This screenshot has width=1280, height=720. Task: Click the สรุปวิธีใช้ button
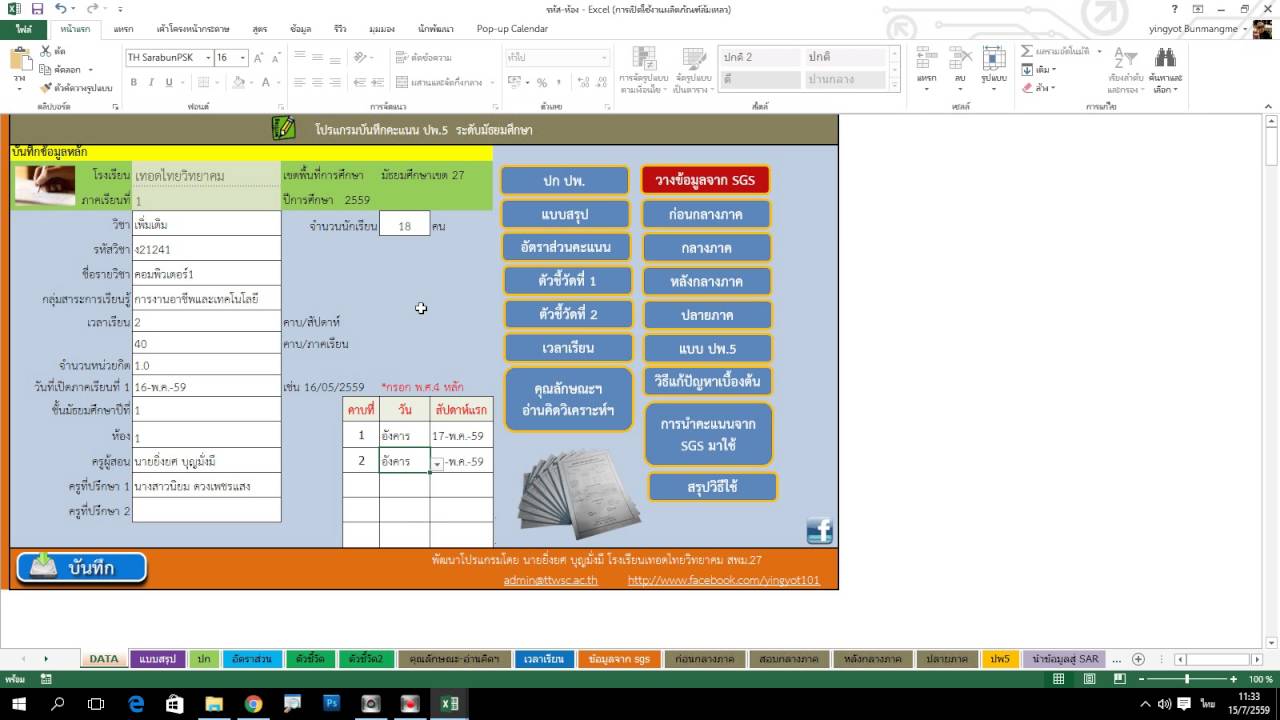tap(712, 487)
